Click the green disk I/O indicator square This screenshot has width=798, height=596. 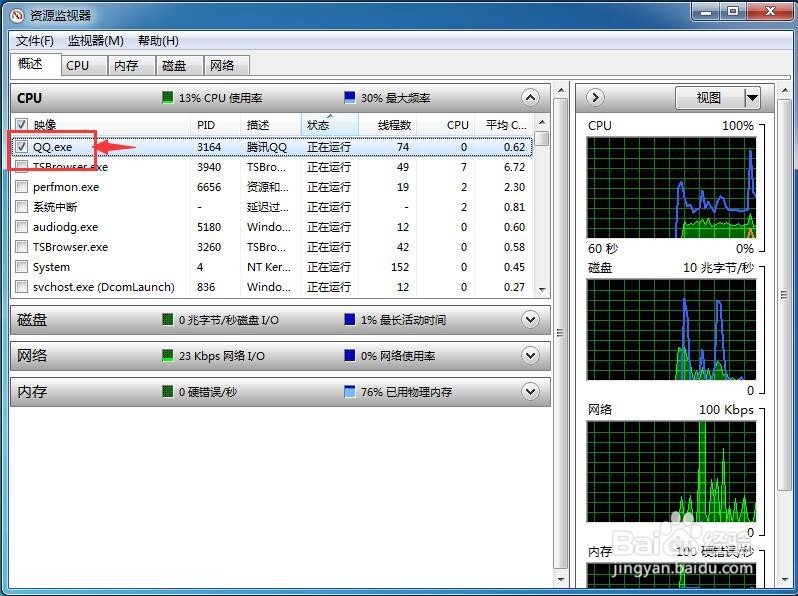(167, 320)
